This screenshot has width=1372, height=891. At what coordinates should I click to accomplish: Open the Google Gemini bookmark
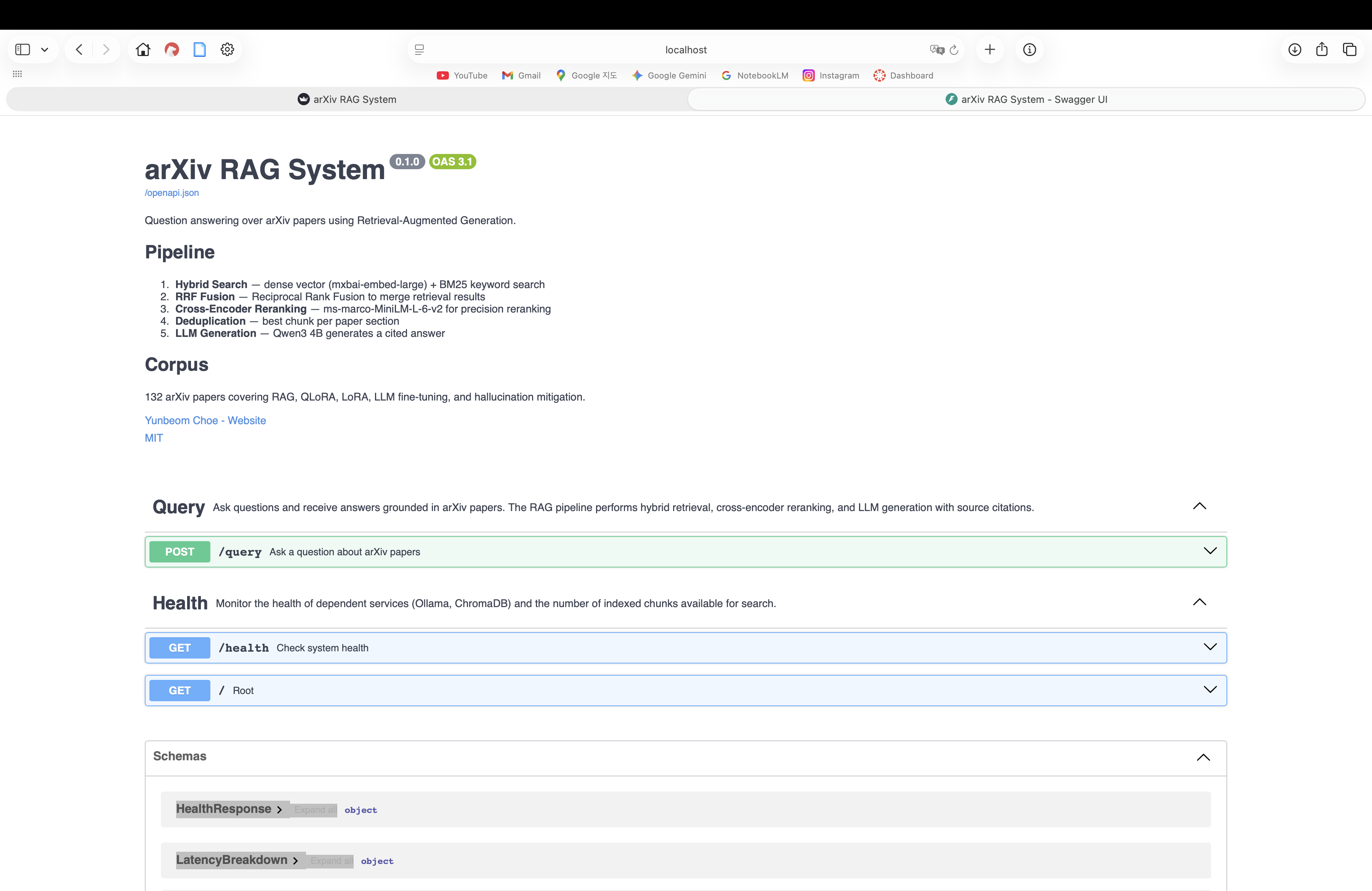point(669,75)
